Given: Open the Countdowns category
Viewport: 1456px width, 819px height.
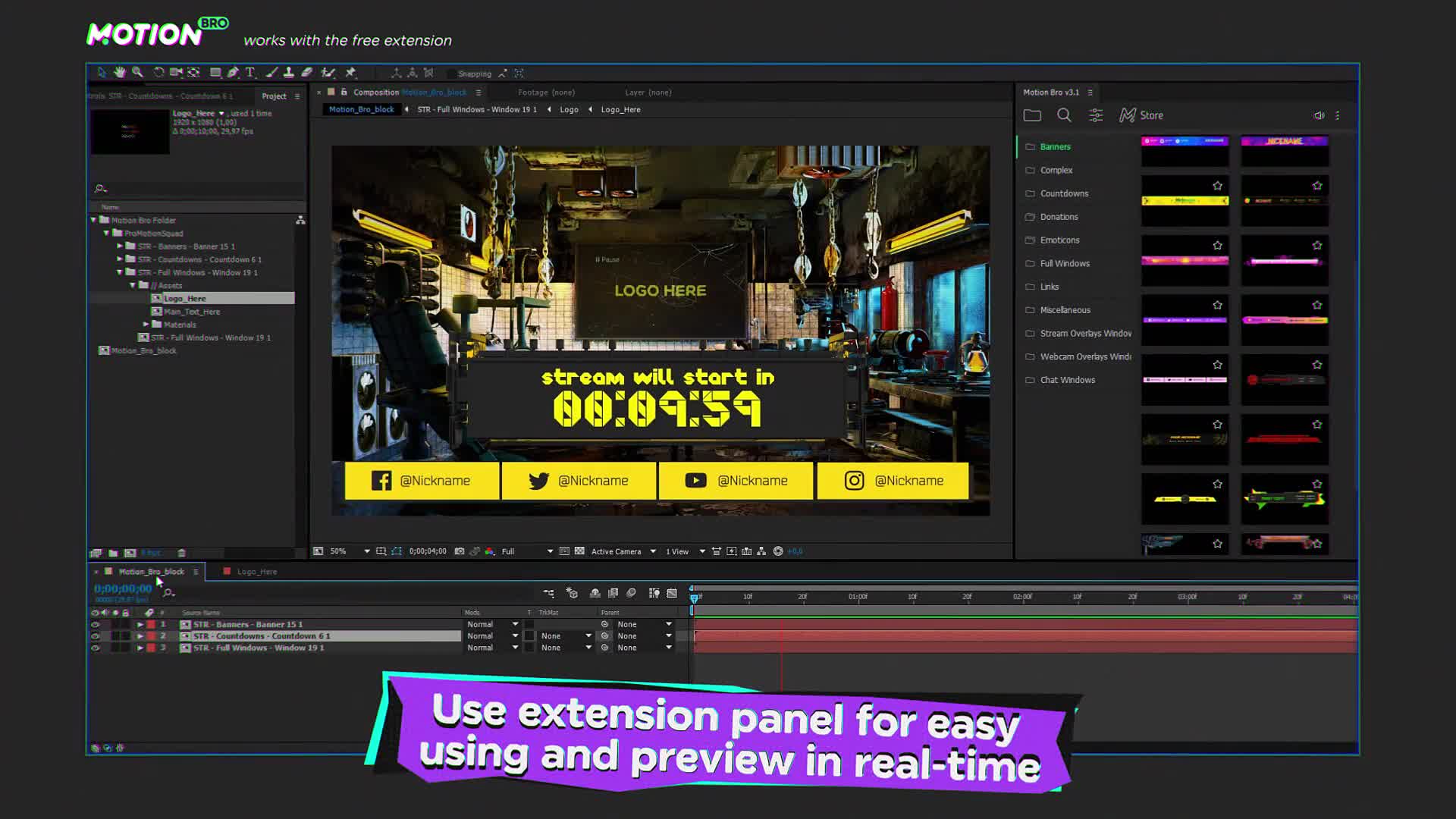Looking at the screenshot, I should click(1064, 193).
